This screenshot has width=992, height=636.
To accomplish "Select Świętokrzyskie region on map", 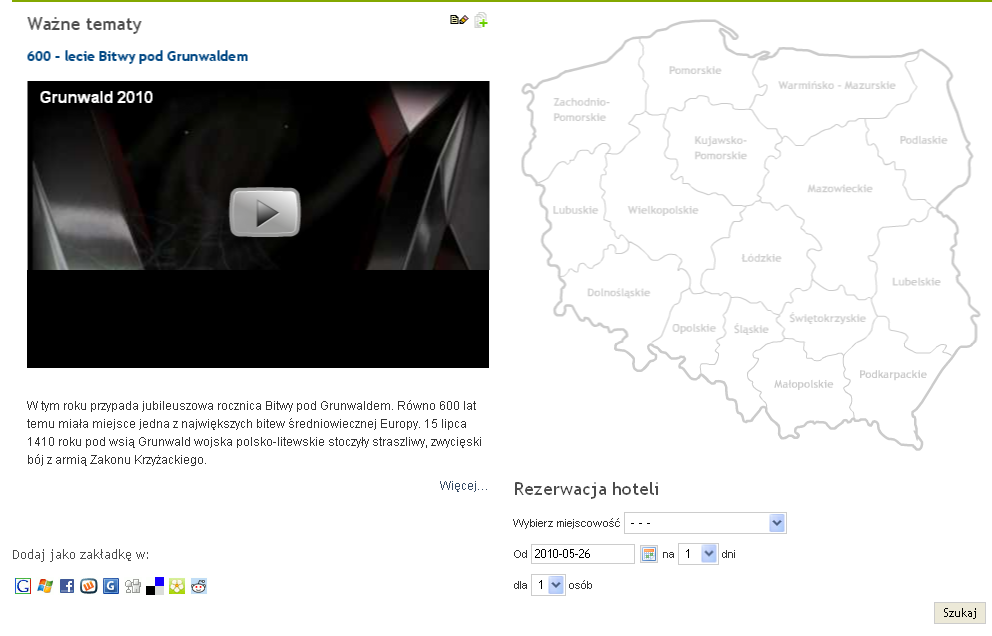I will [827, 318].
